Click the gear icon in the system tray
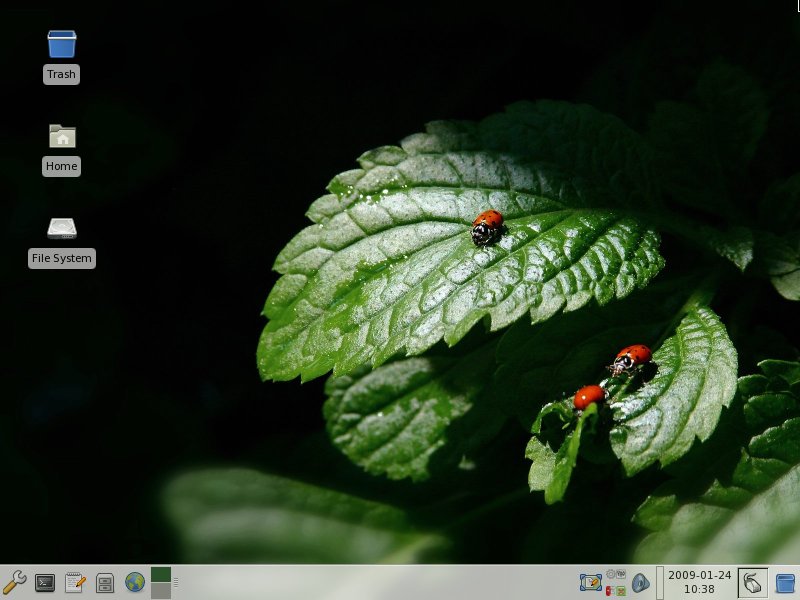Image resolution: width=800 pixels, height=600 pixels. 611,575
